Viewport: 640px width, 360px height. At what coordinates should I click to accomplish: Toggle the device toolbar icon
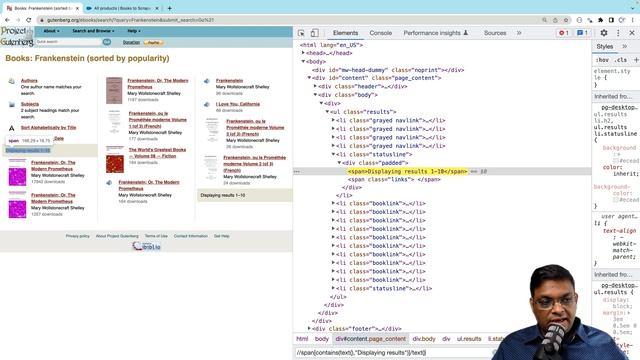(315, 33)
